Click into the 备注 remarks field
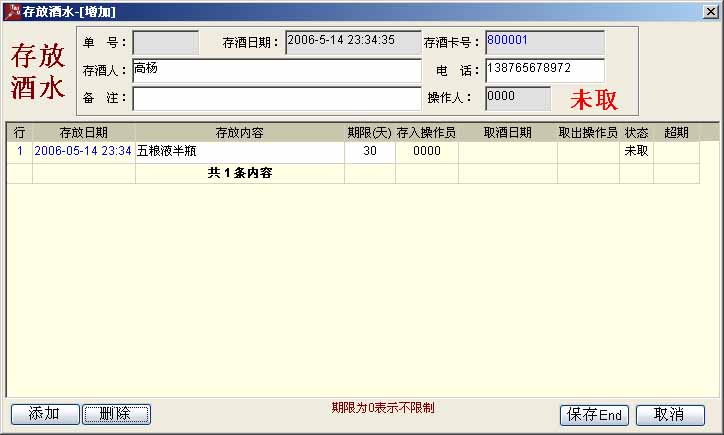The image size is (724, 435). point(276,98)
